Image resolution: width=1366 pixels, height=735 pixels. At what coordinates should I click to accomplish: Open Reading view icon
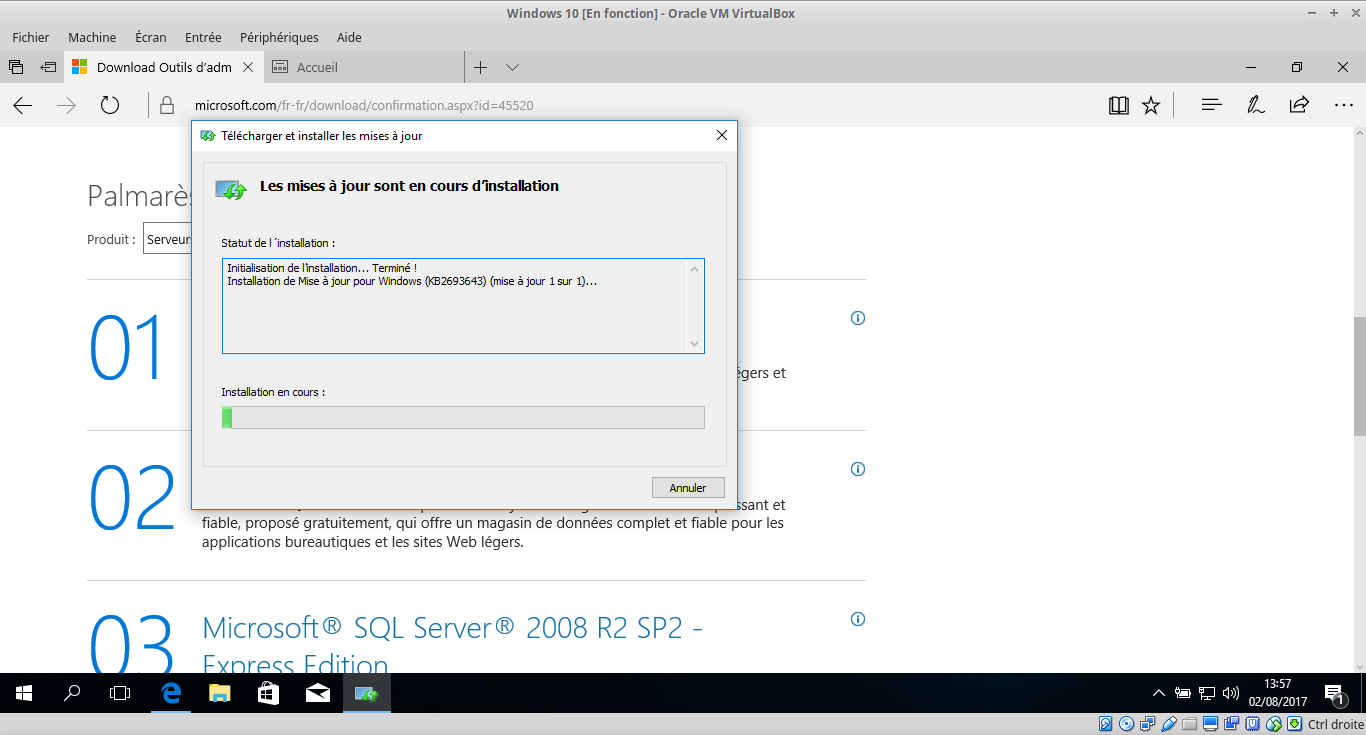coord(1119,105)
